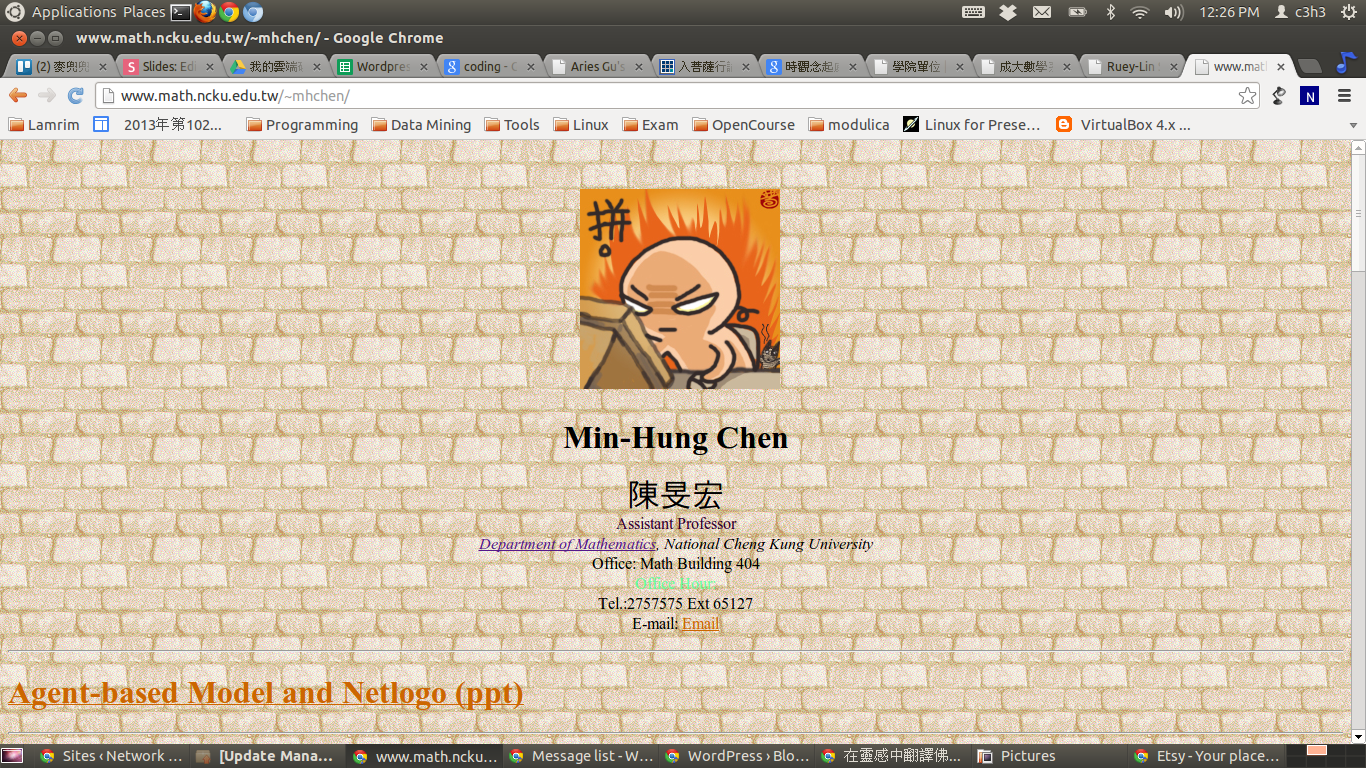Open the c3h3 user menu
The width and height of the screenshot is (1366, 768).
tap(1301, 12)
